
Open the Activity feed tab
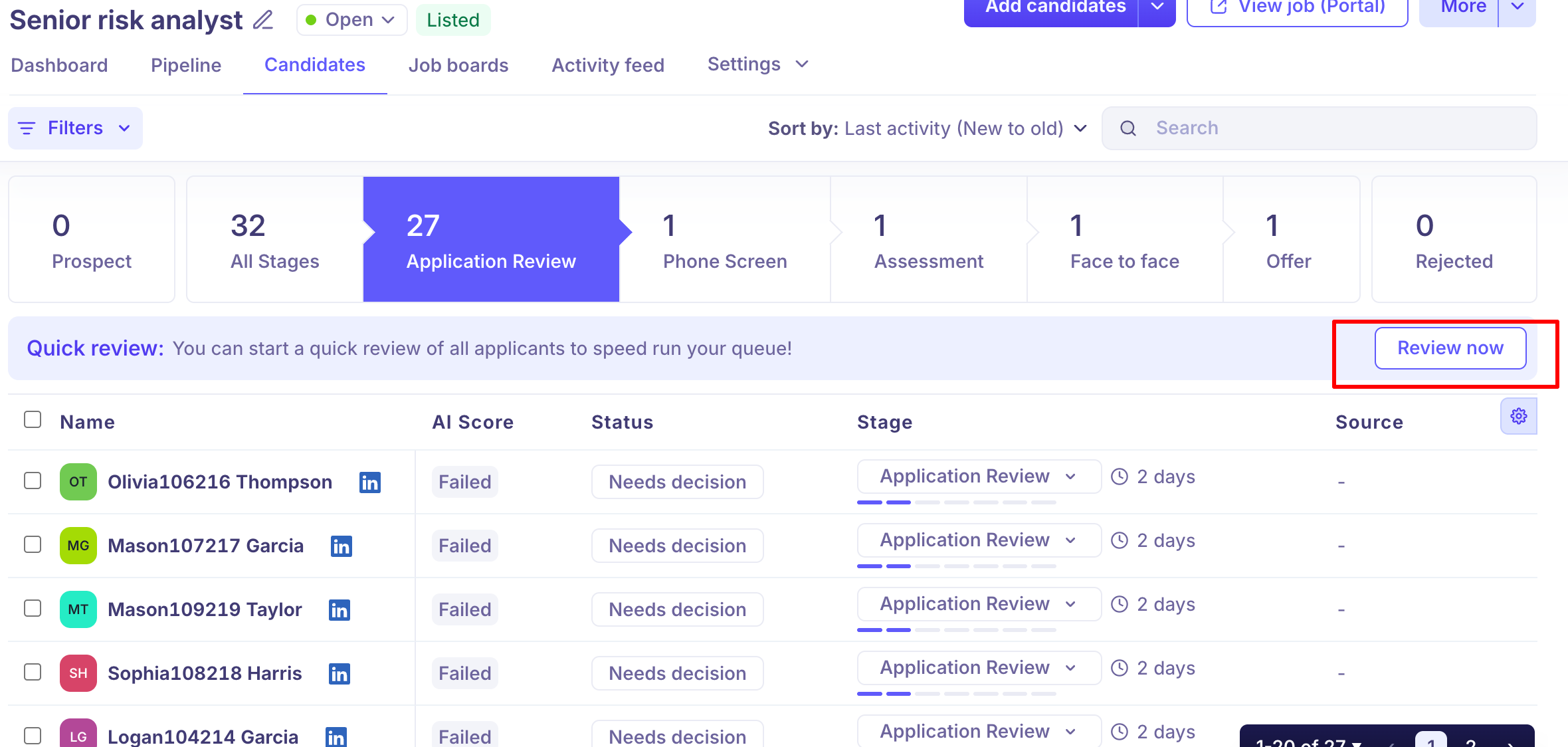point(608,65)
